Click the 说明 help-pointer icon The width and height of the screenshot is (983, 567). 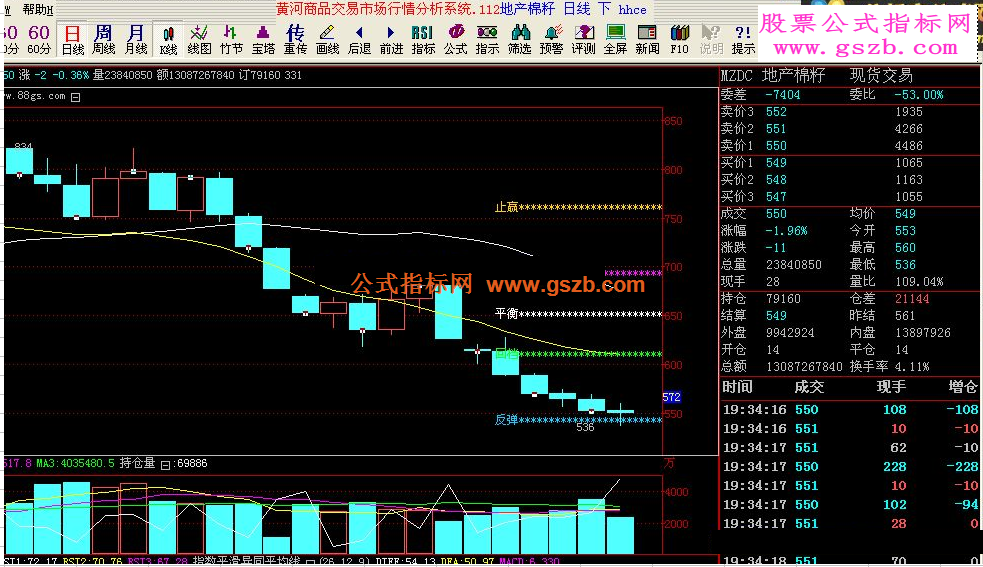(x=712, y=39)
